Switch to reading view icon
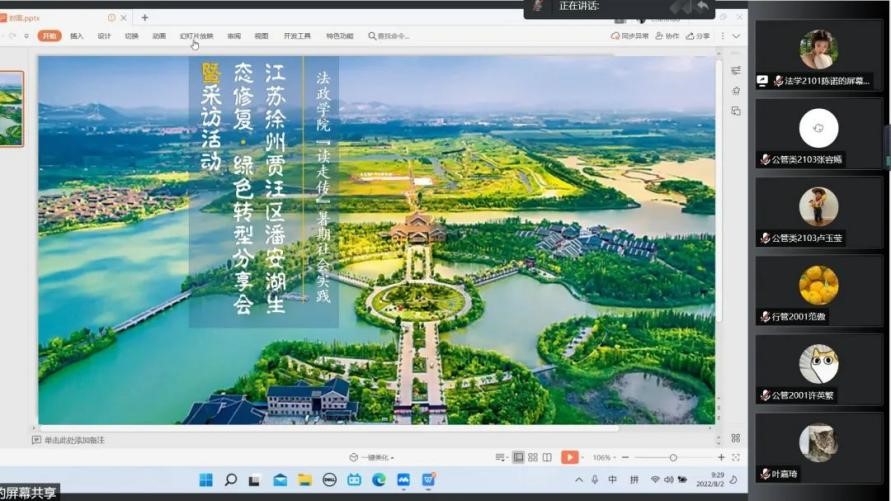891x501 pixels. tap(546, 457)
